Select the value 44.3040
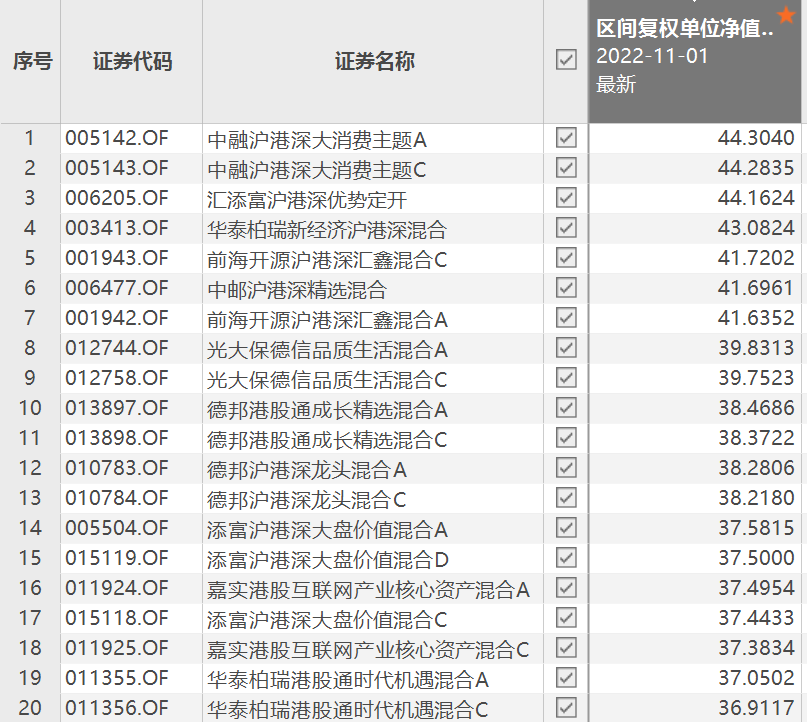 (756, 138)
